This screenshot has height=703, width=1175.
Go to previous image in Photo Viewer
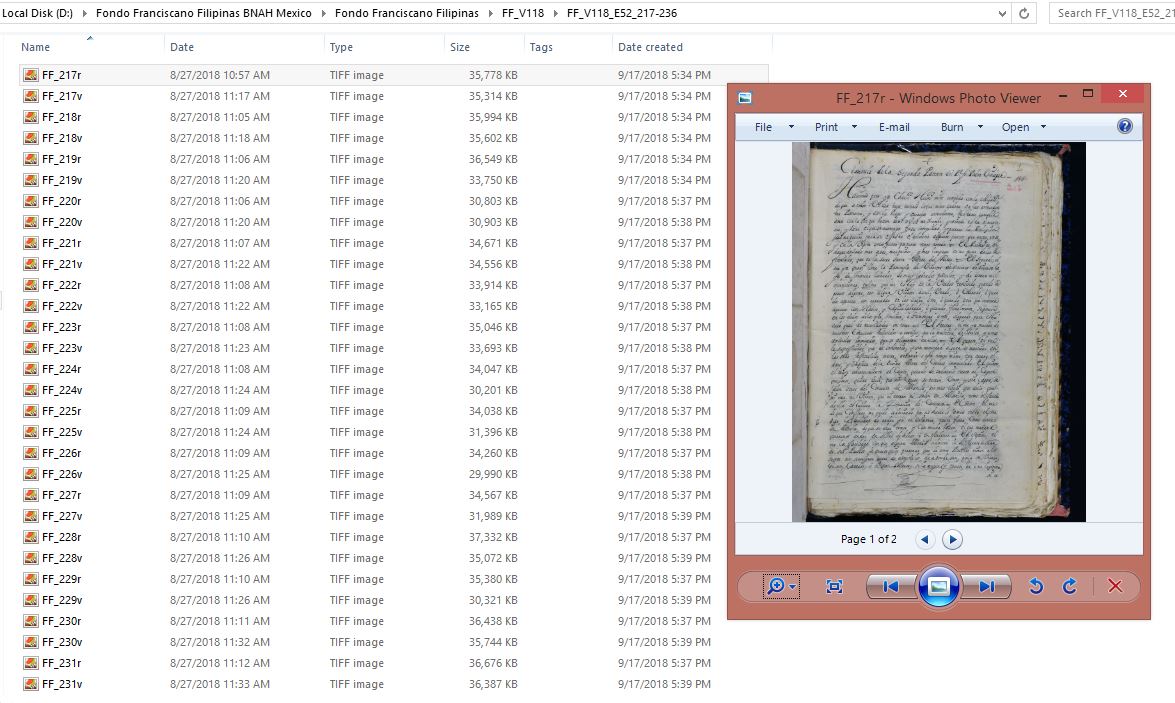891,587
